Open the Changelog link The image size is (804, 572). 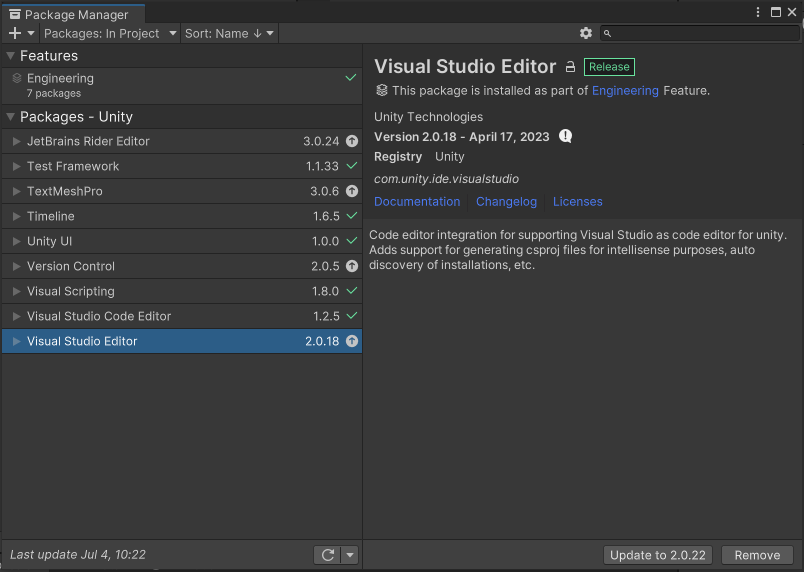(x=506, y=201)
